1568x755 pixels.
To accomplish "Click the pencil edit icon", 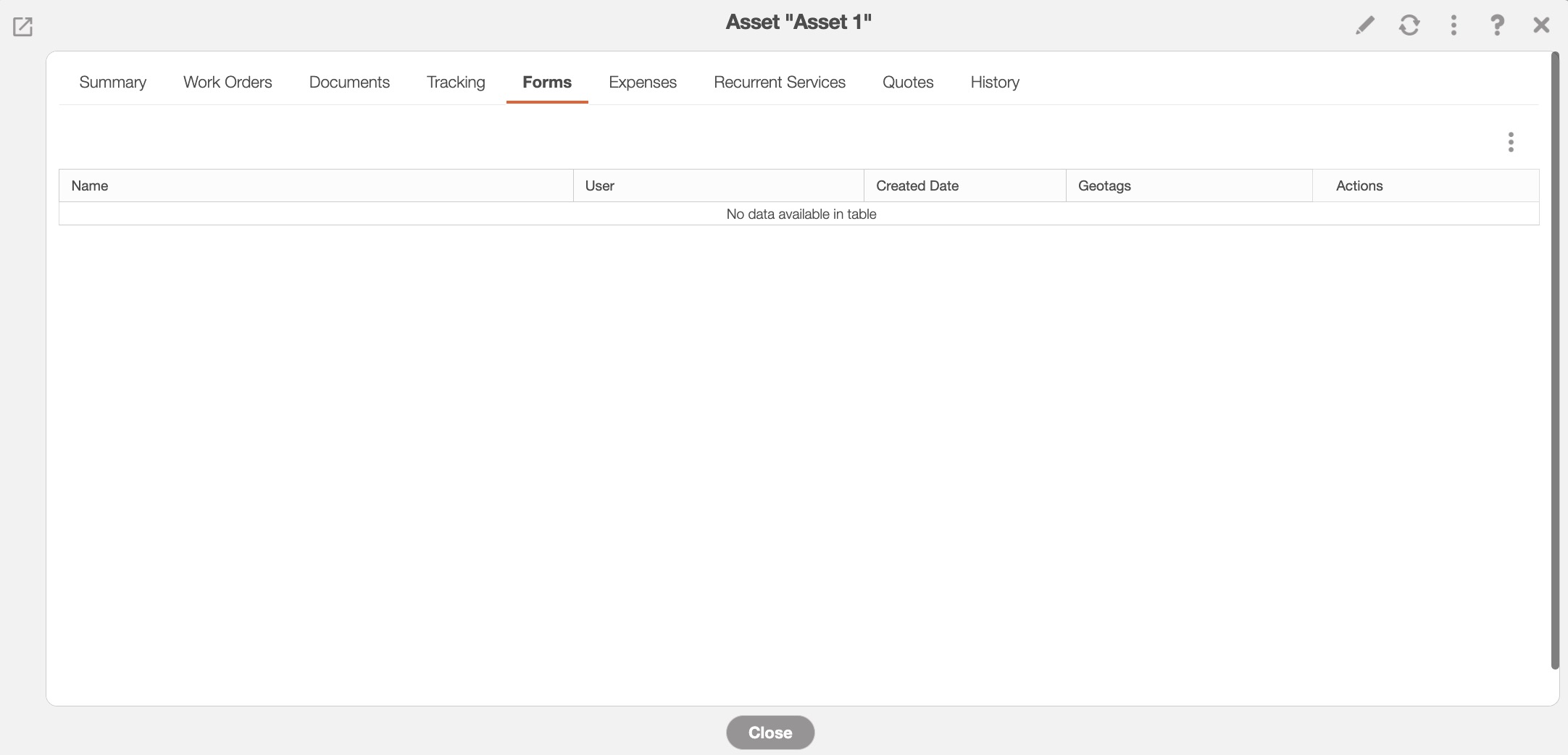I will [x=1364, y=25].
